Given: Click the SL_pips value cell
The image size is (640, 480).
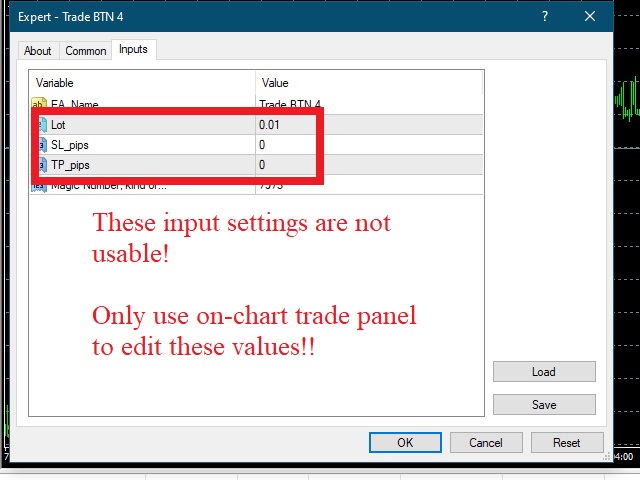Looking at the screenshot, I should pos(369,145).
